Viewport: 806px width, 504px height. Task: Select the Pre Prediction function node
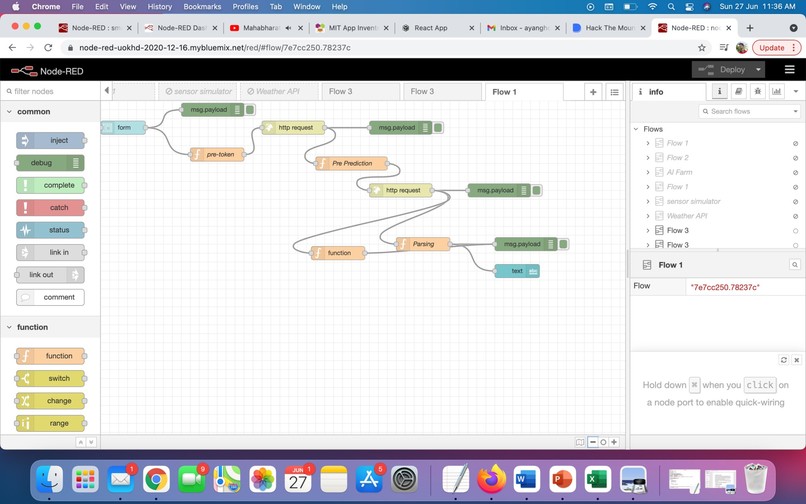pos(352,164)
